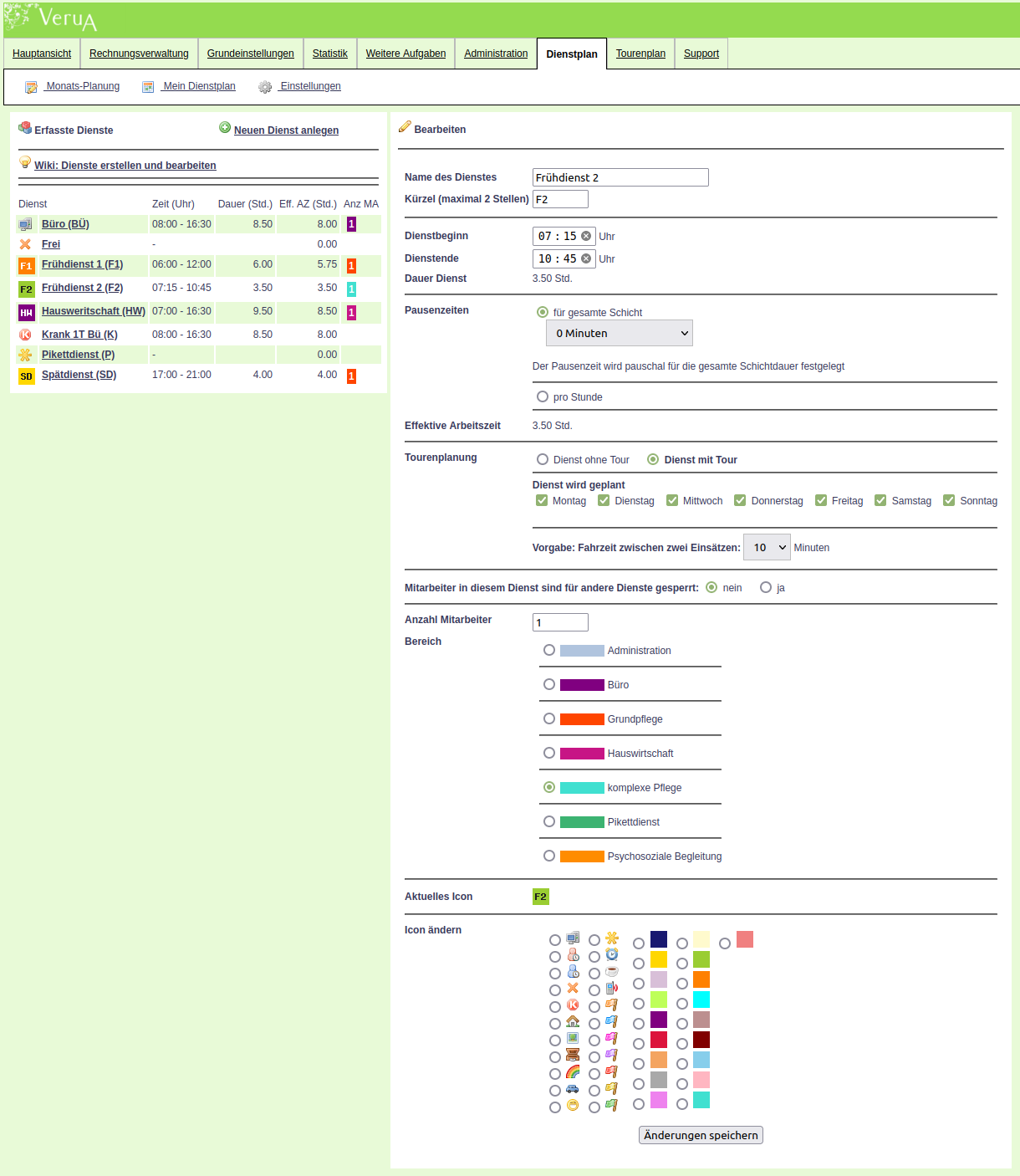The image size is (1020, 1176).
Task: Clear the Dienstbeginn time field
Action: (586, 236)
